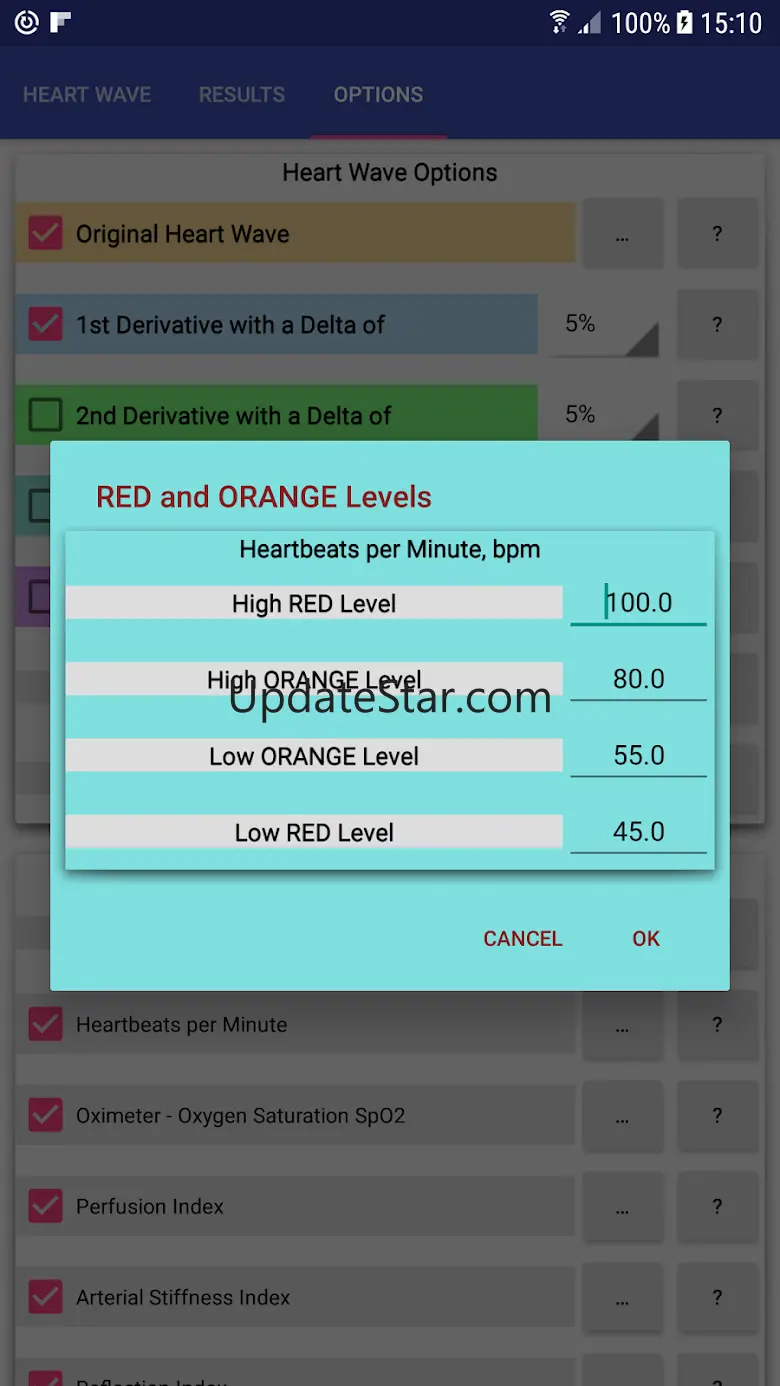Switch to the HEART WAVE tab
The height and width of the screenshot is (1386, 780).
pos(87,95)
